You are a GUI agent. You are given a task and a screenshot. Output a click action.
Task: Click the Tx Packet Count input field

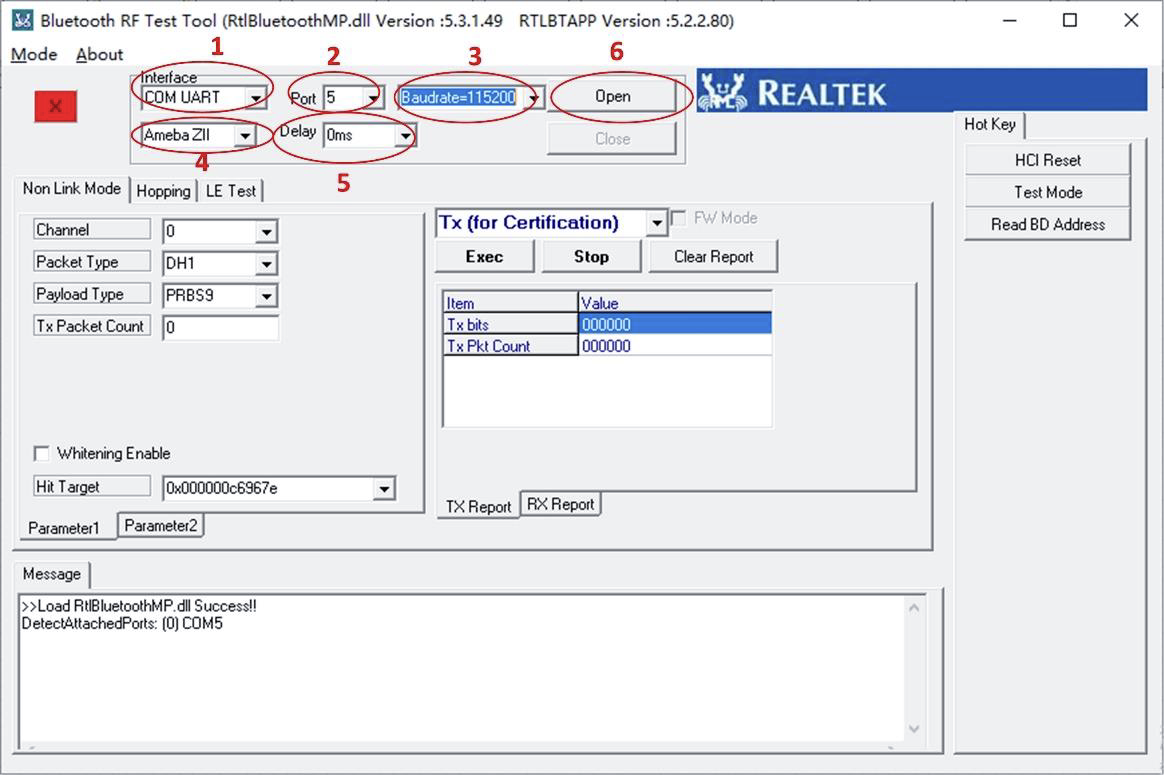tap(220, 327)
